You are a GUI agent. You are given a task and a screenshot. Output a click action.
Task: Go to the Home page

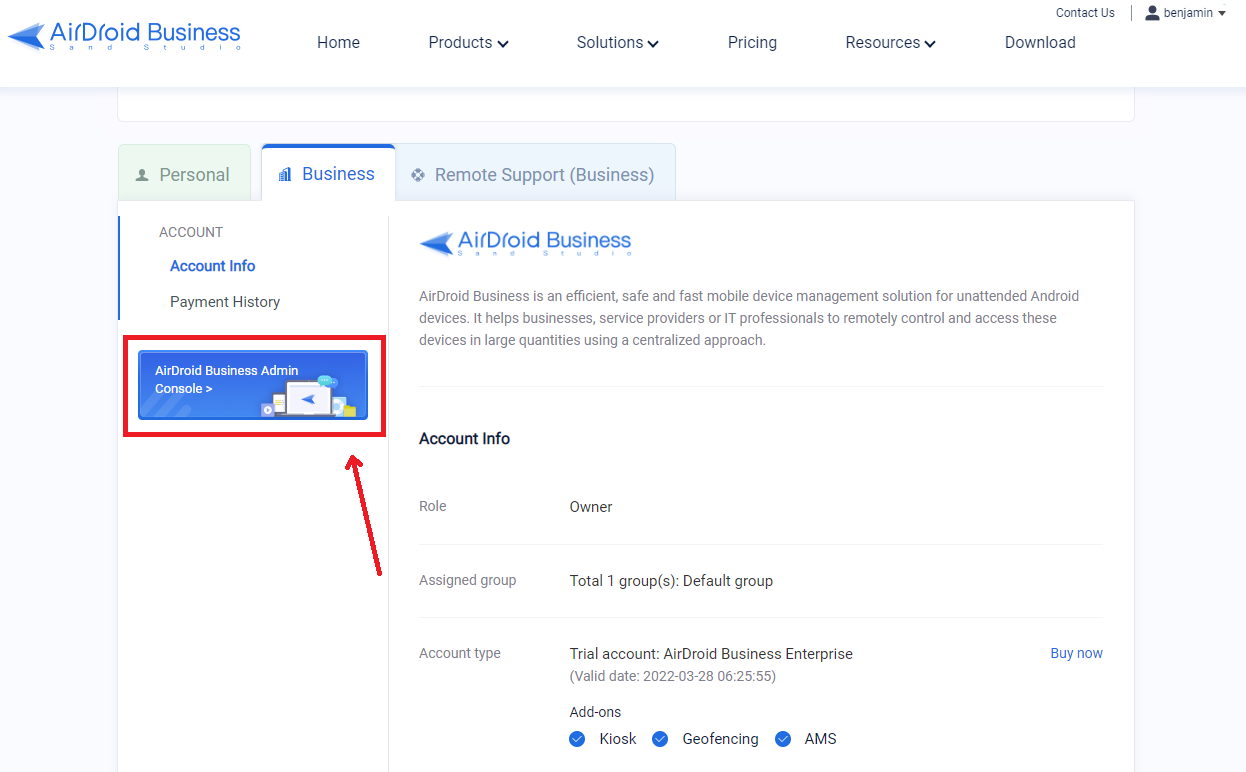pyautogui.click(x=338, y=43)
